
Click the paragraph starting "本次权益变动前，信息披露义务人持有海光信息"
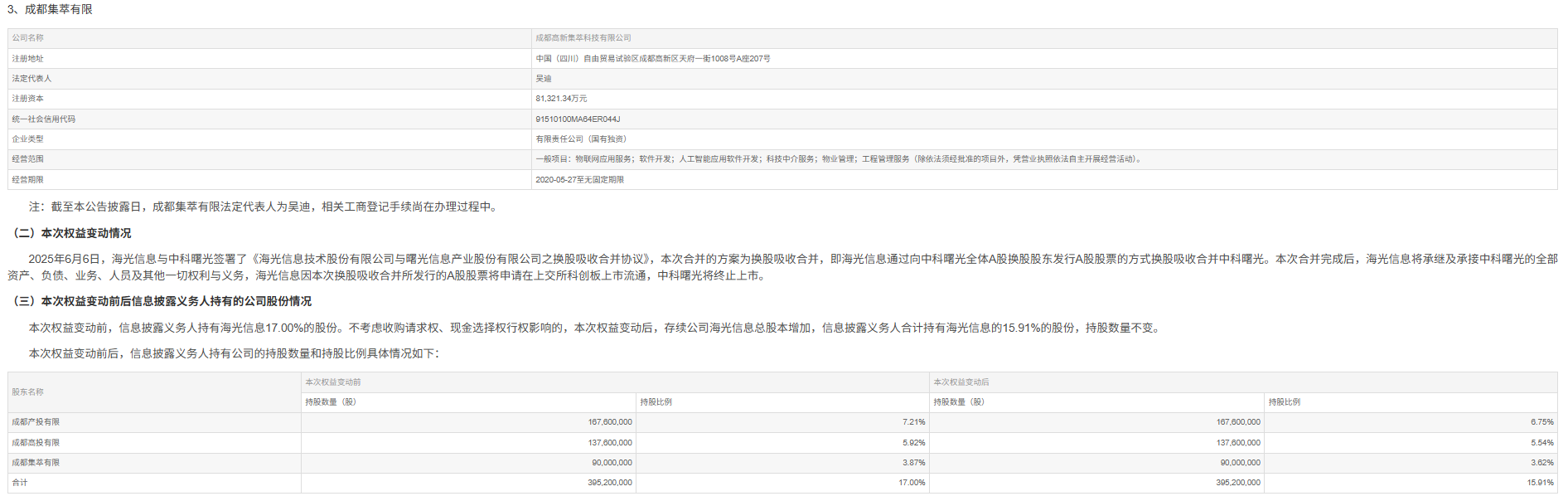596,328
